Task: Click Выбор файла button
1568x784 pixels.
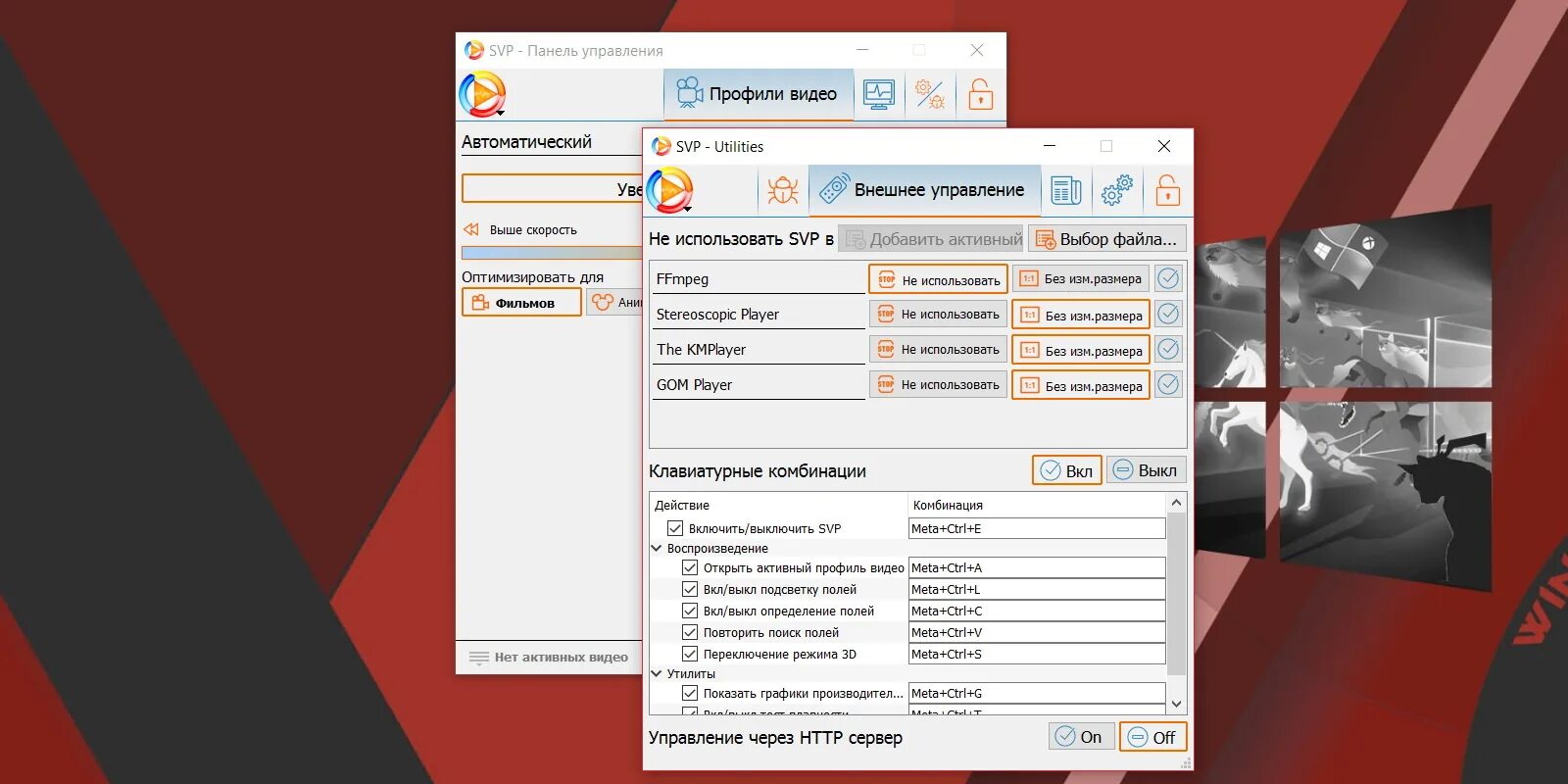Action: 1107,239
